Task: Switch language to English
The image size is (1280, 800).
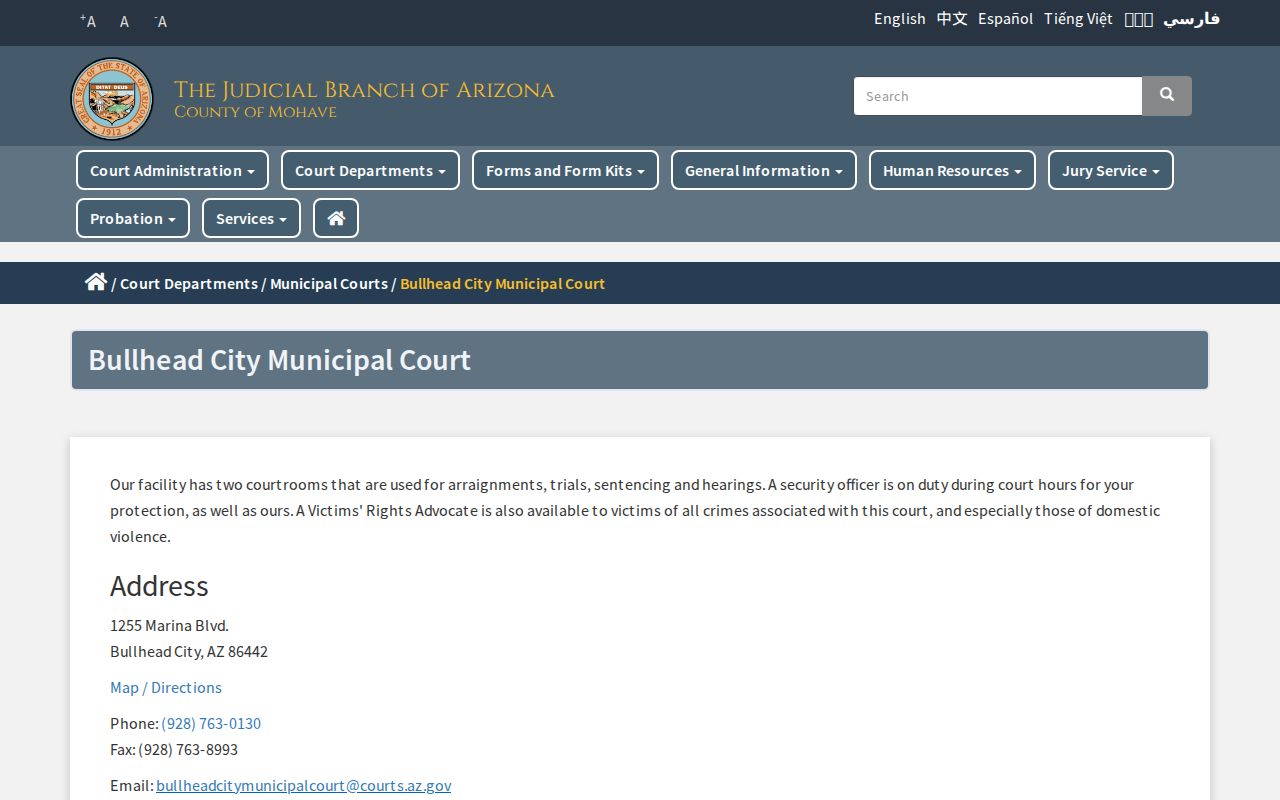Action: pos(899,18)
